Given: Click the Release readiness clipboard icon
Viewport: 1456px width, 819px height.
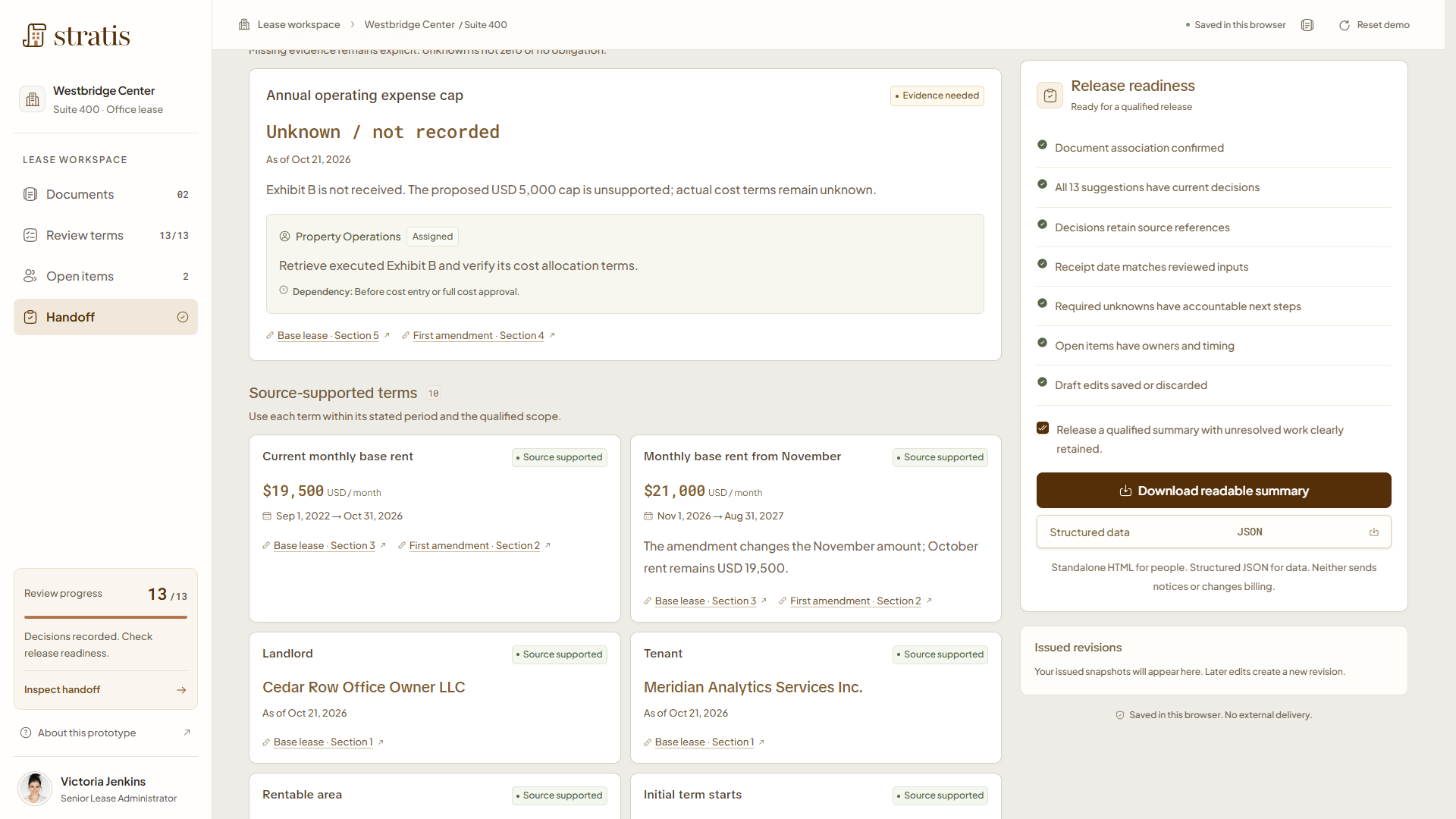Looking at the screenshot, I should [x=1050, y=96].
